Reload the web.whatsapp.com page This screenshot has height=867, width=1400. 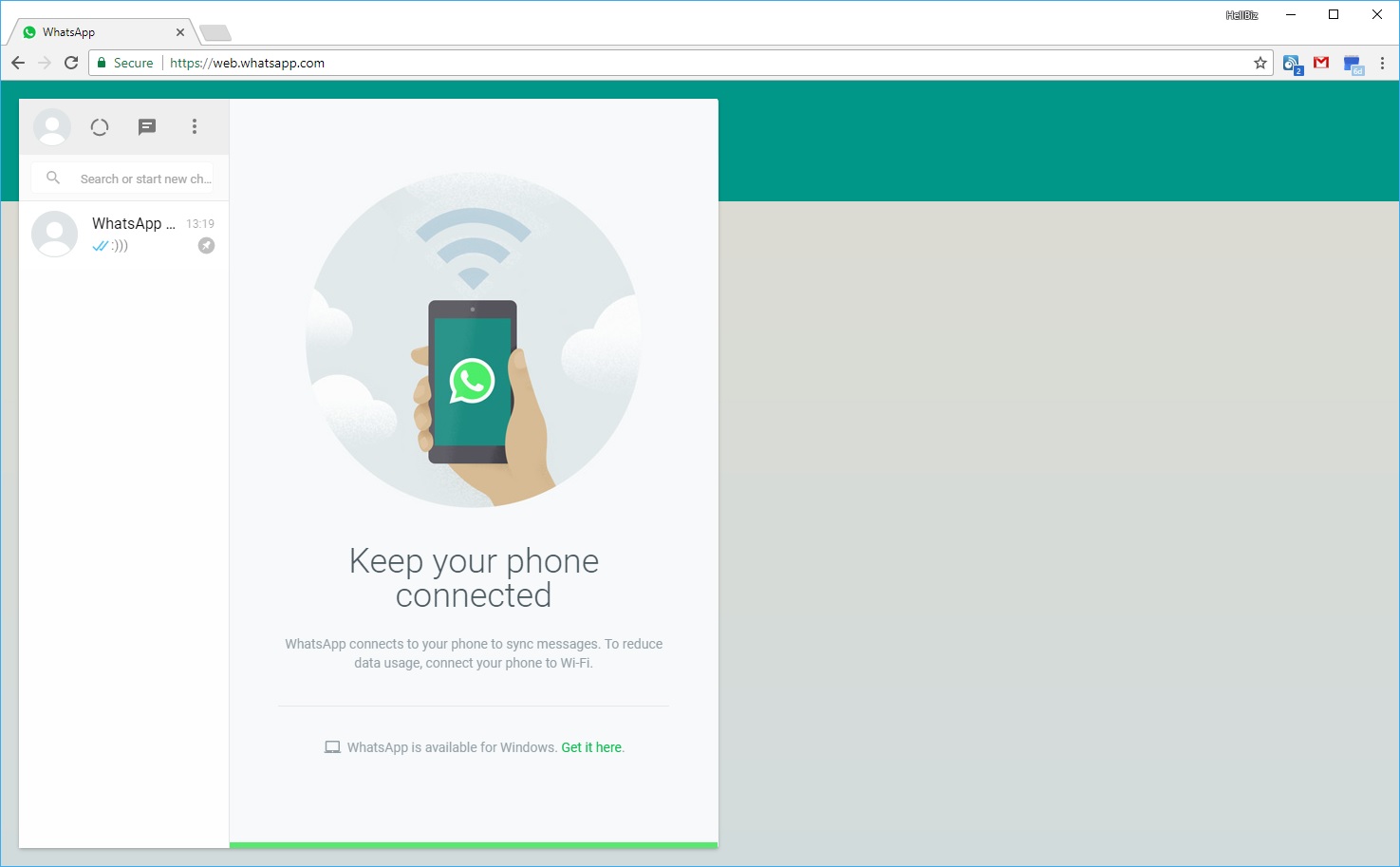(x=71, y=63)
